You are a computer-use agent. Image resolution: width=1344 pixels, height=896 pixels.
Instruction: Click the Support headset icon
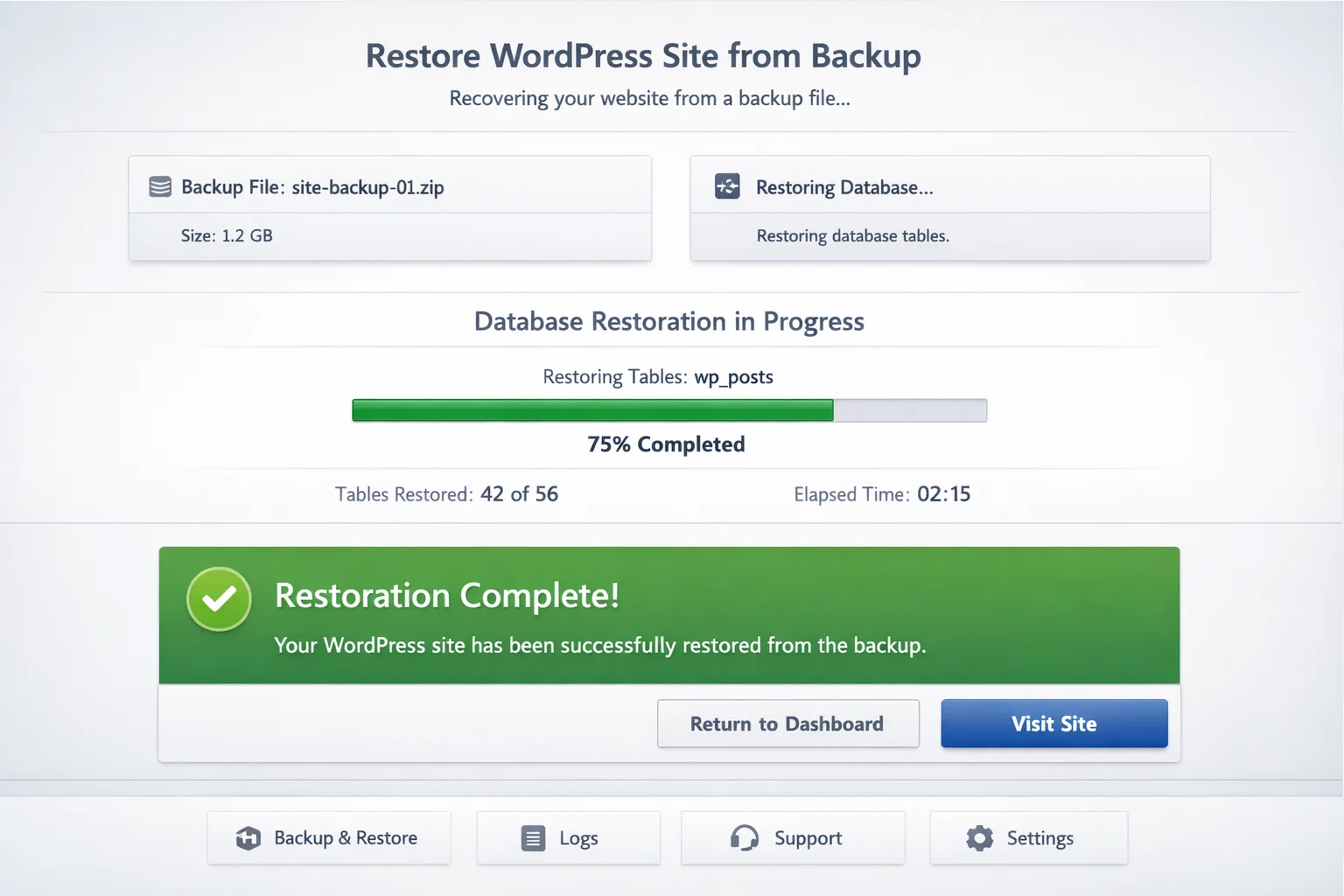tap(744, 838)
